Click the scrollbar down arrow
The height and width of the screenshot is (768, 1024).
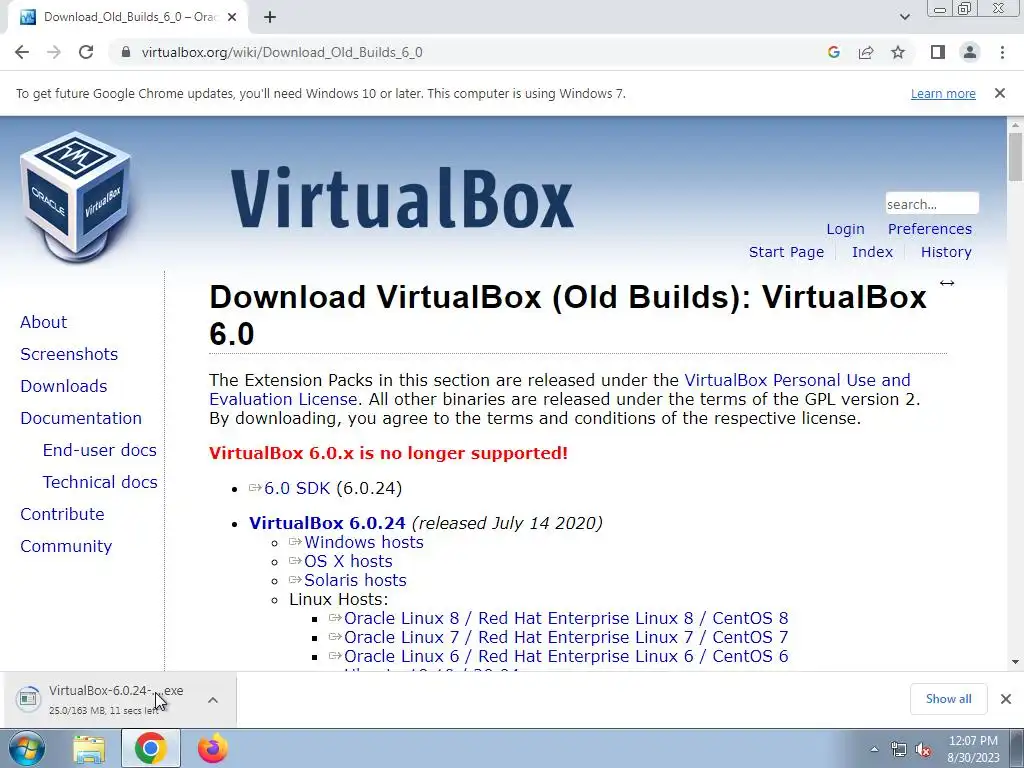tap(1015, 662)
